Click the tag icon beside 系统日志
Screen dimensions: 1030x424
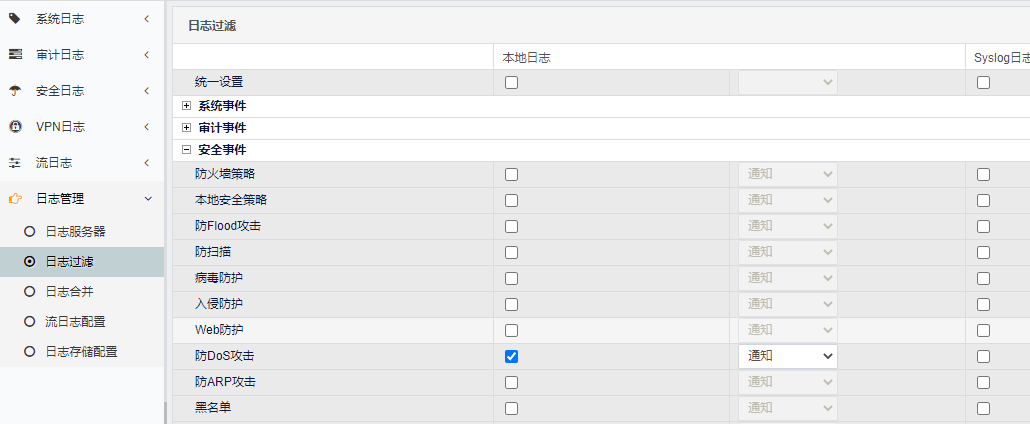14,18
